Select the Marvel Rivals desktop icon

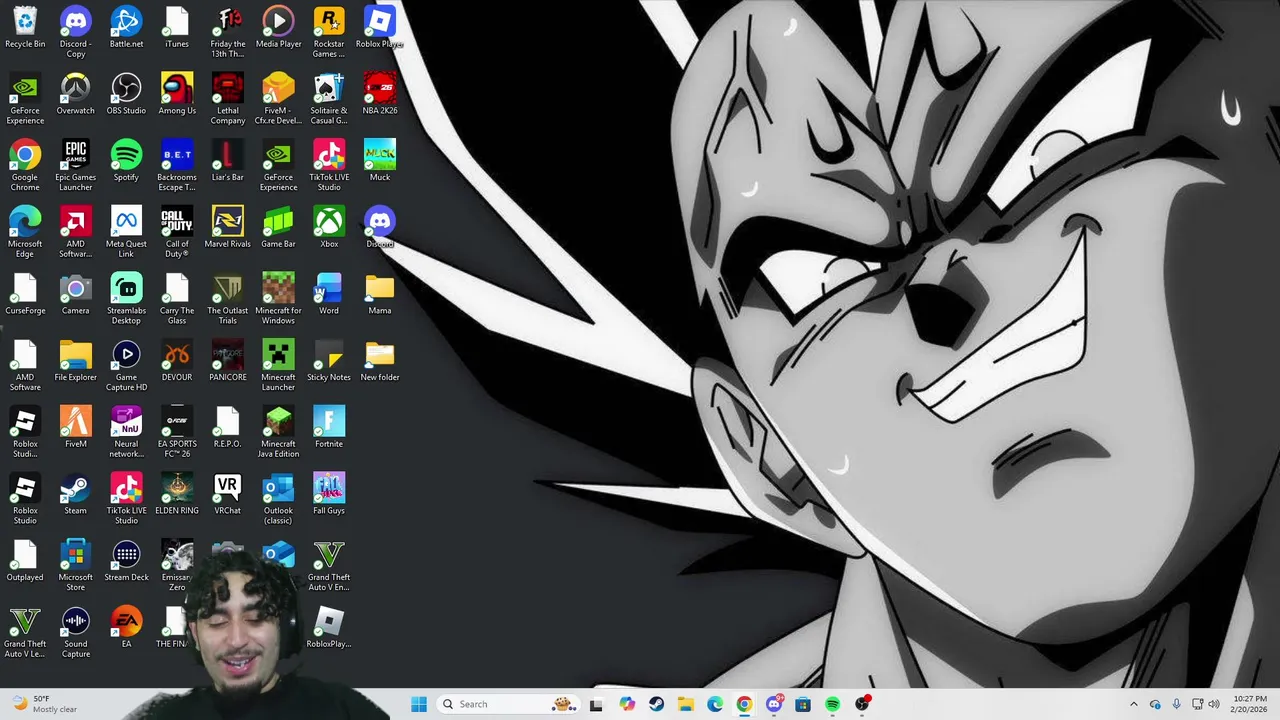[x=228, y=228]
